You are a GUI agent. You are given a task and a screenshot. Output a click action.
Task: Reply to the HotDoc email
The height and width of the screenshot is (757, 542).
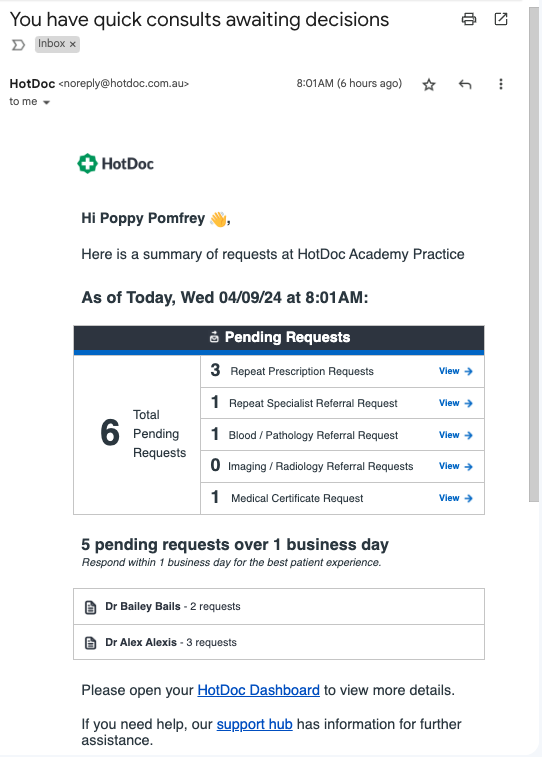click(465, 84)
